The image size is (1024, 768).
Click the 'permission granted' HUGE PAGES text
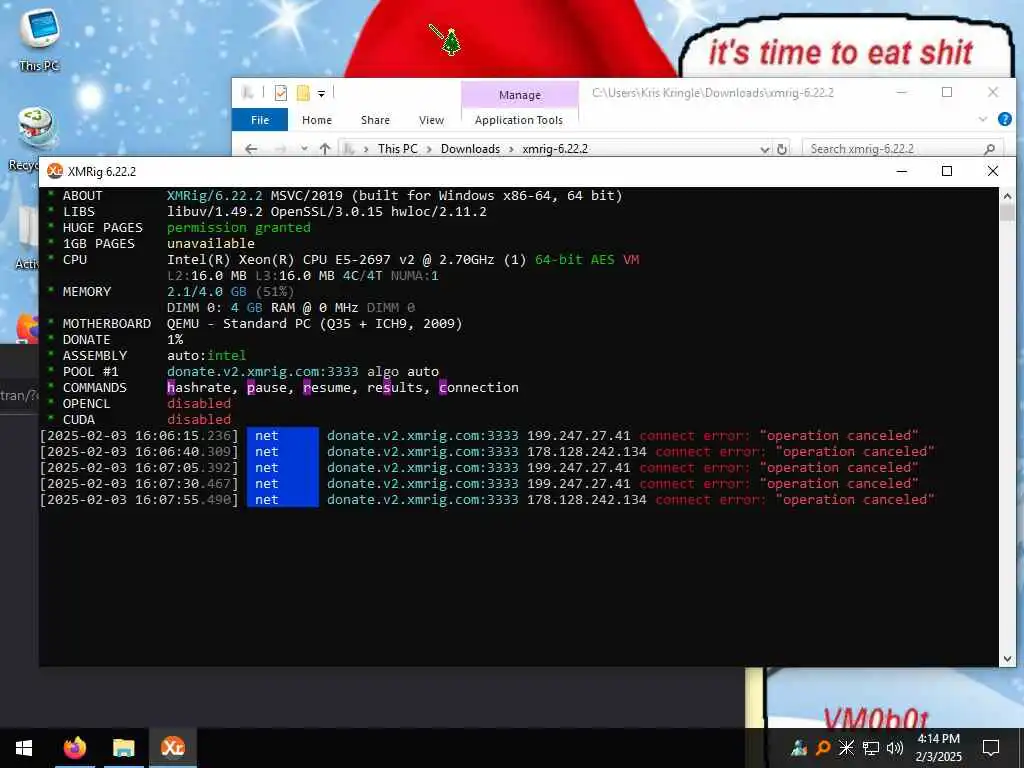pos(239,227)
